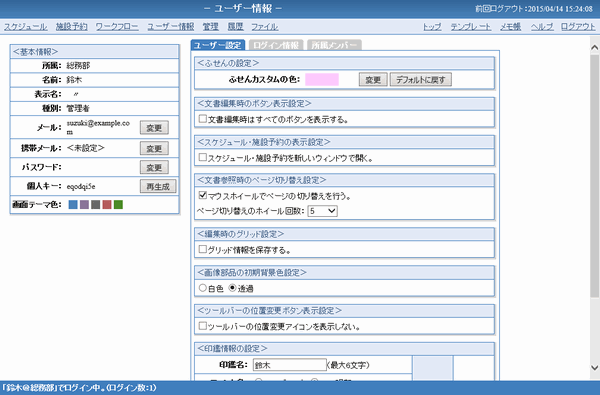
Task: Click 変更 button for 携帯メール
Action: click(154, 149)
